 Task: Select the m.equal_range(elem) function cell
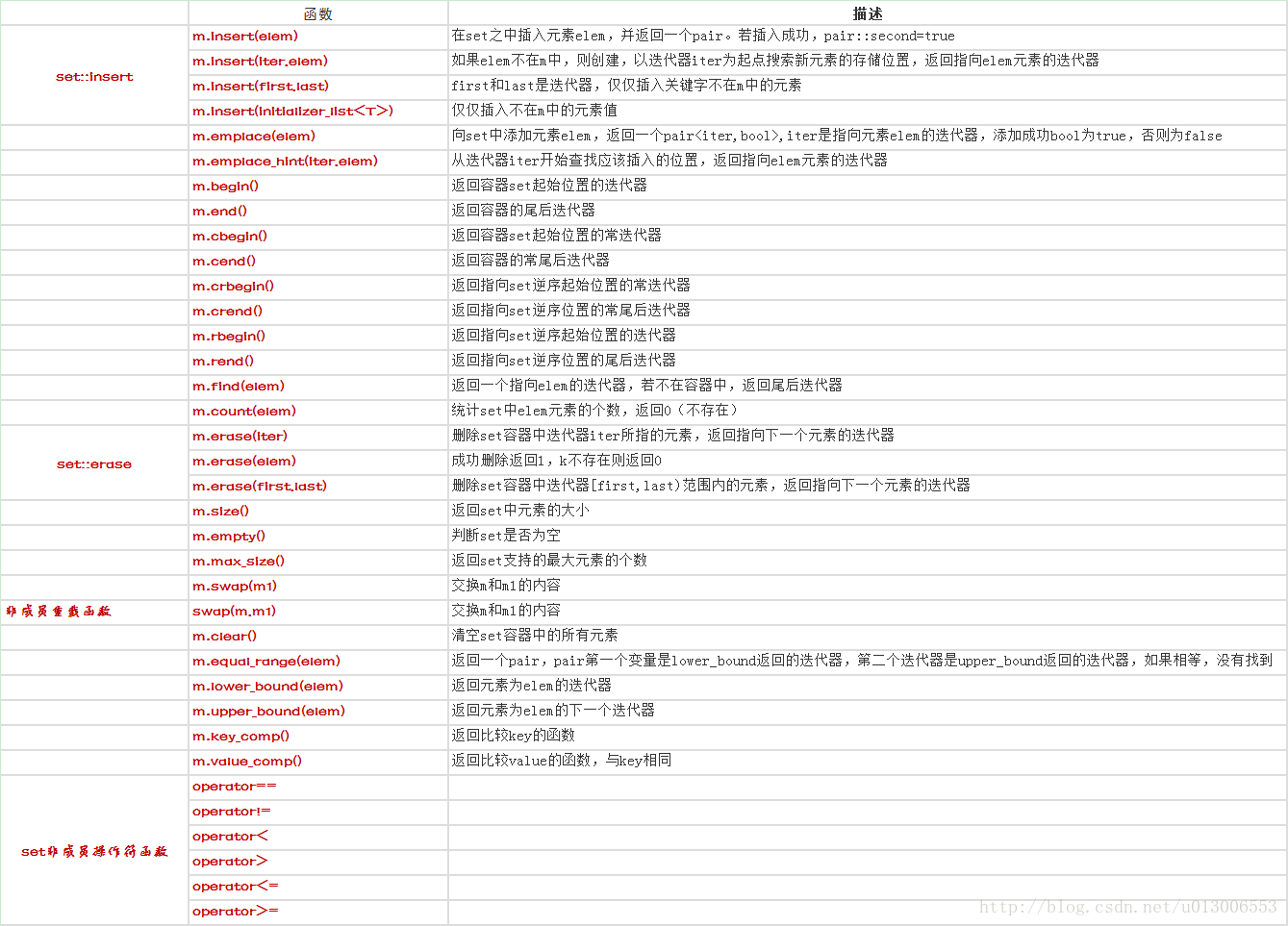point(318,662)
